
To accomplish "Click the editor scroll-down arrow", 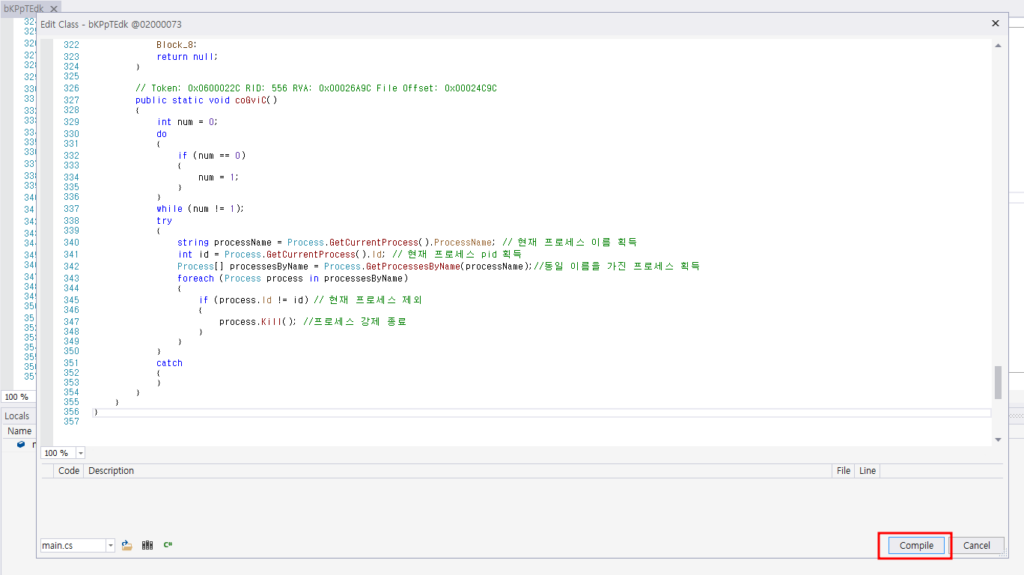I will coord(998,440).
